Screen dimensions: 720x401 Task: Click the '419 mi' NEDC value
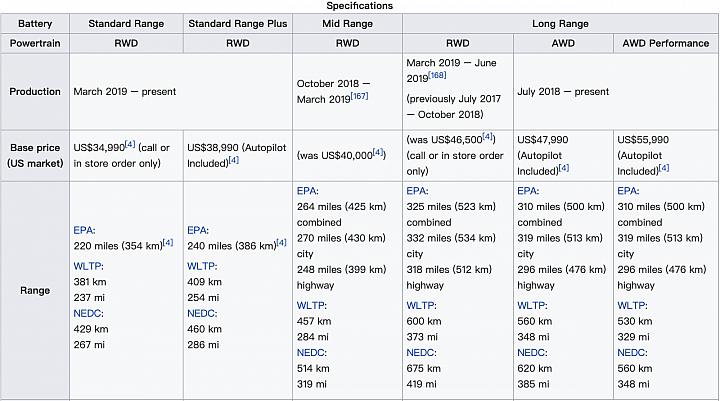pyautogui.click(x=422, y=384)
